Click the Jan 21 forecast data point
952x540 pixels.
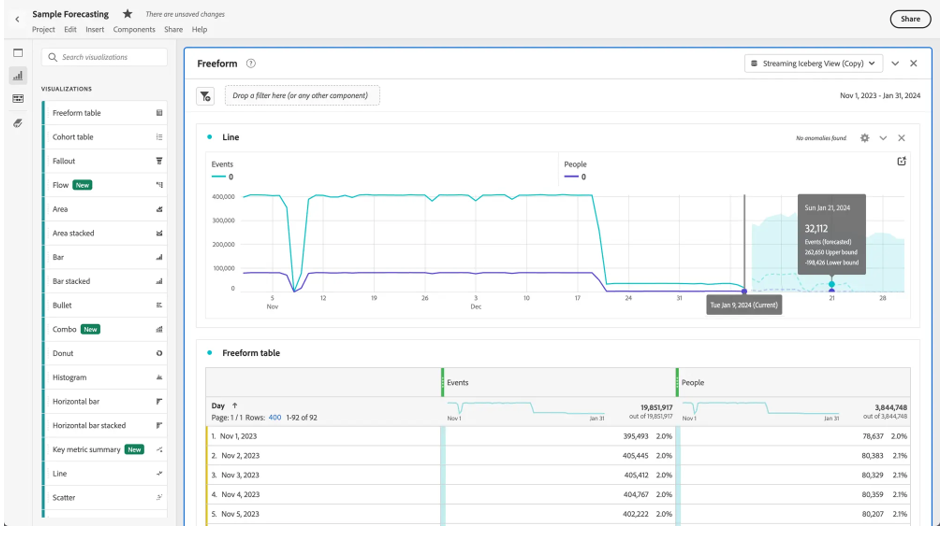(x=831, y=284)
